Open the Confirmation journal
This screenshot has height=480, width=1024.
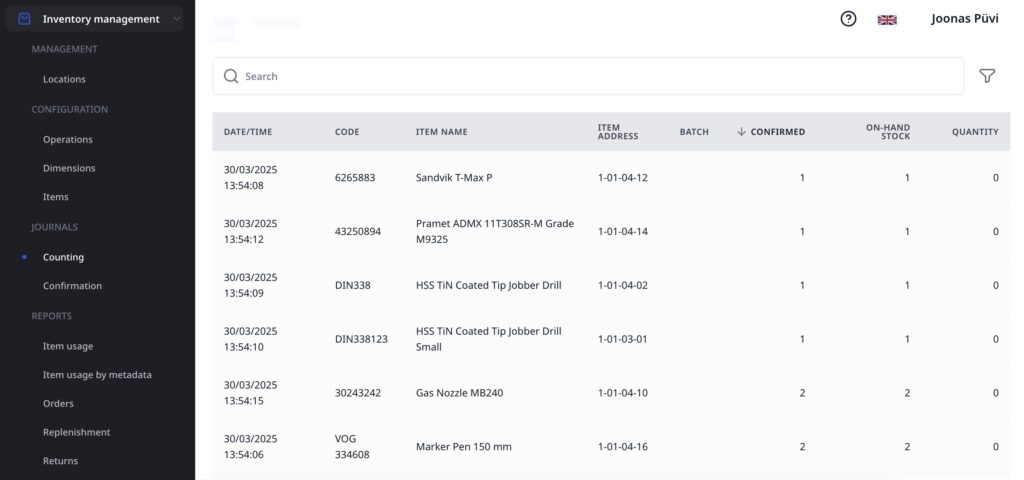pyautogui.click(x=72, y=285)
